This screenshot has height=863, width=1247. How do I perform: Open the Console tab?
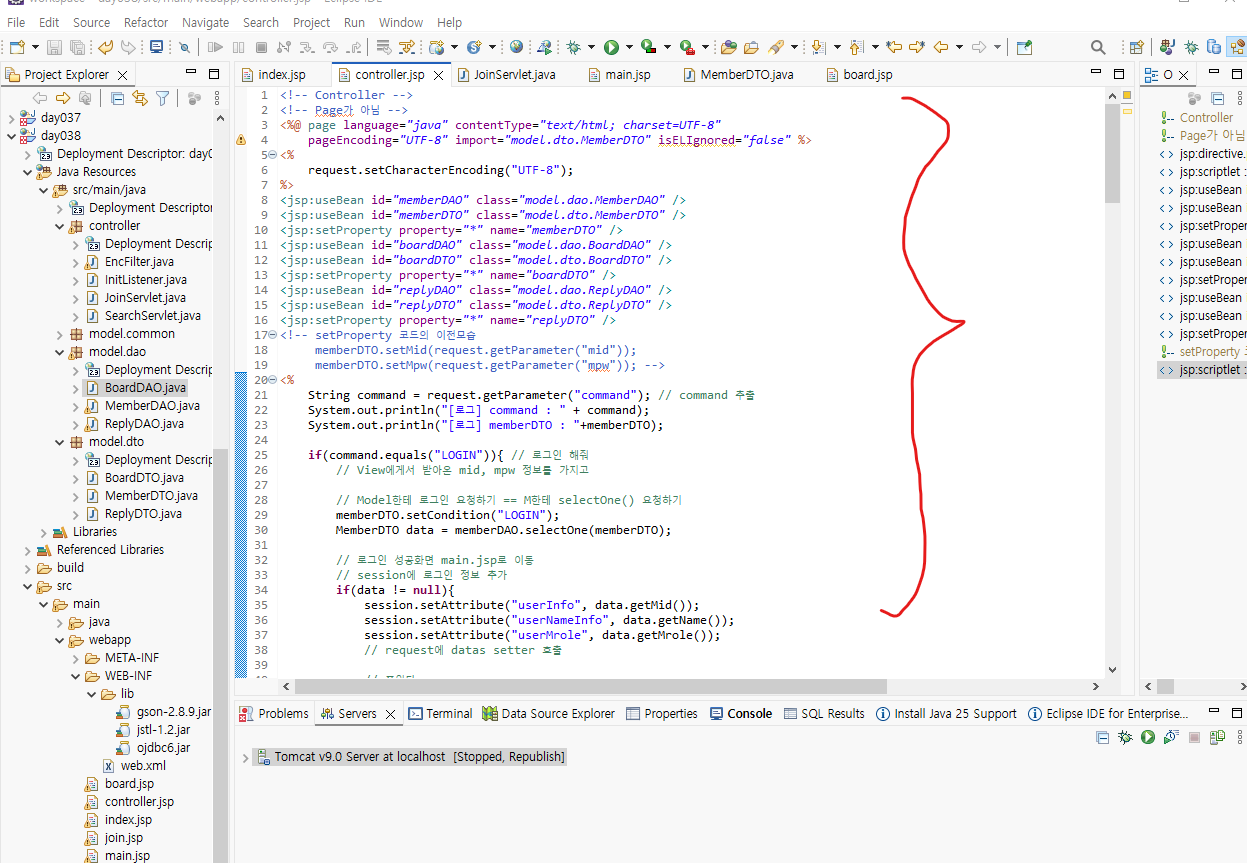point(741,714)
